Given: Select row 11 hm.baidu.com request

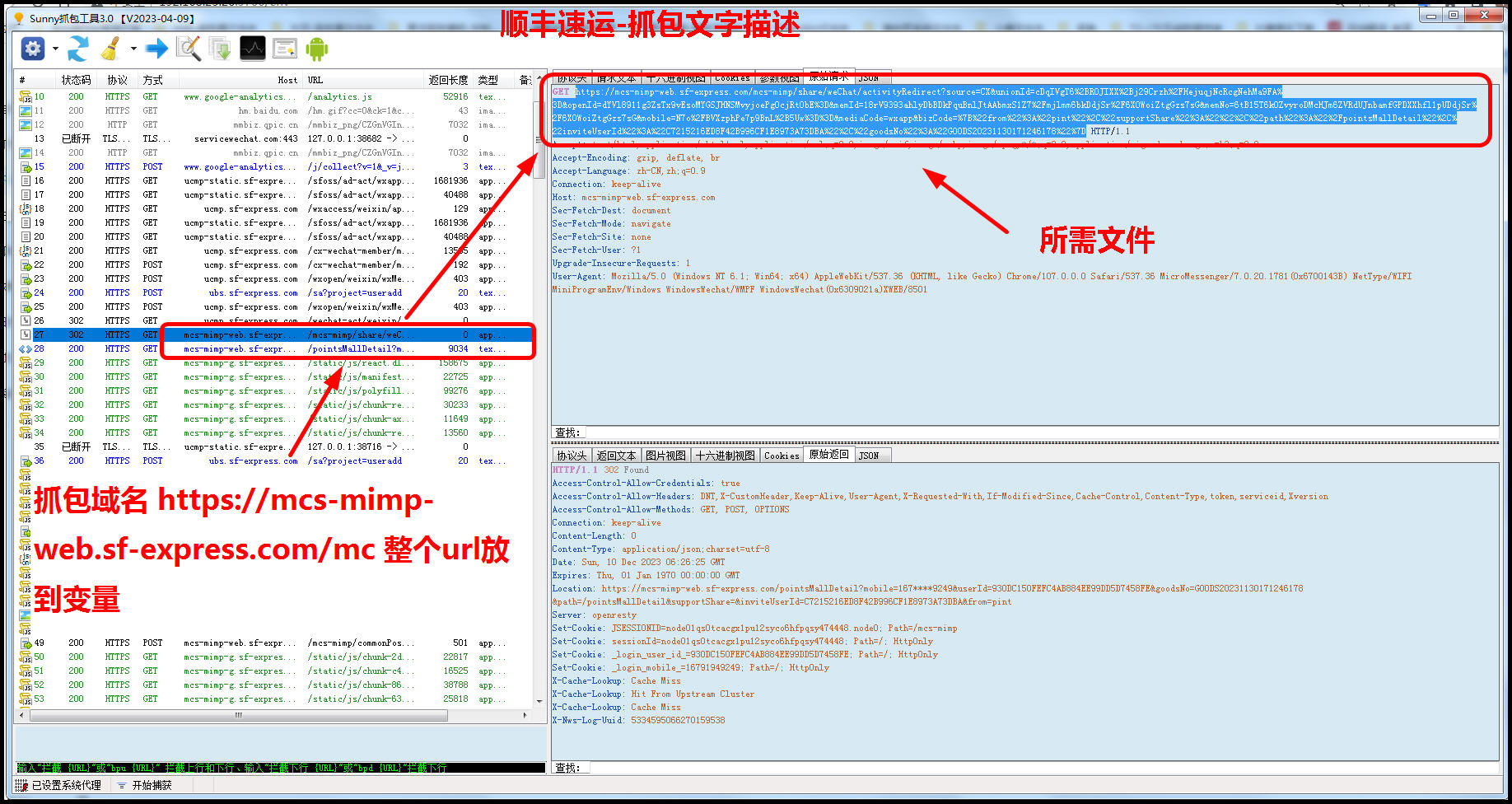Looking at the screenshot, I should (x=275, y=110).
